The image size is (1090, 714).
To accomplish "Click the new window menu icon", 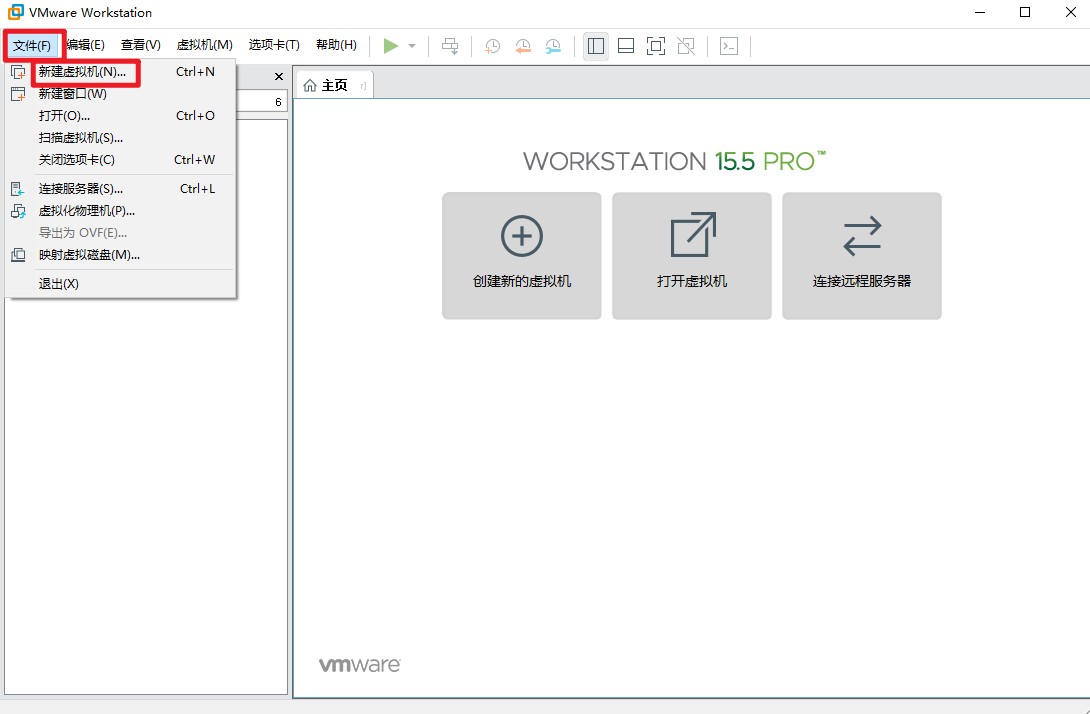I will click(x=19, y=94).
